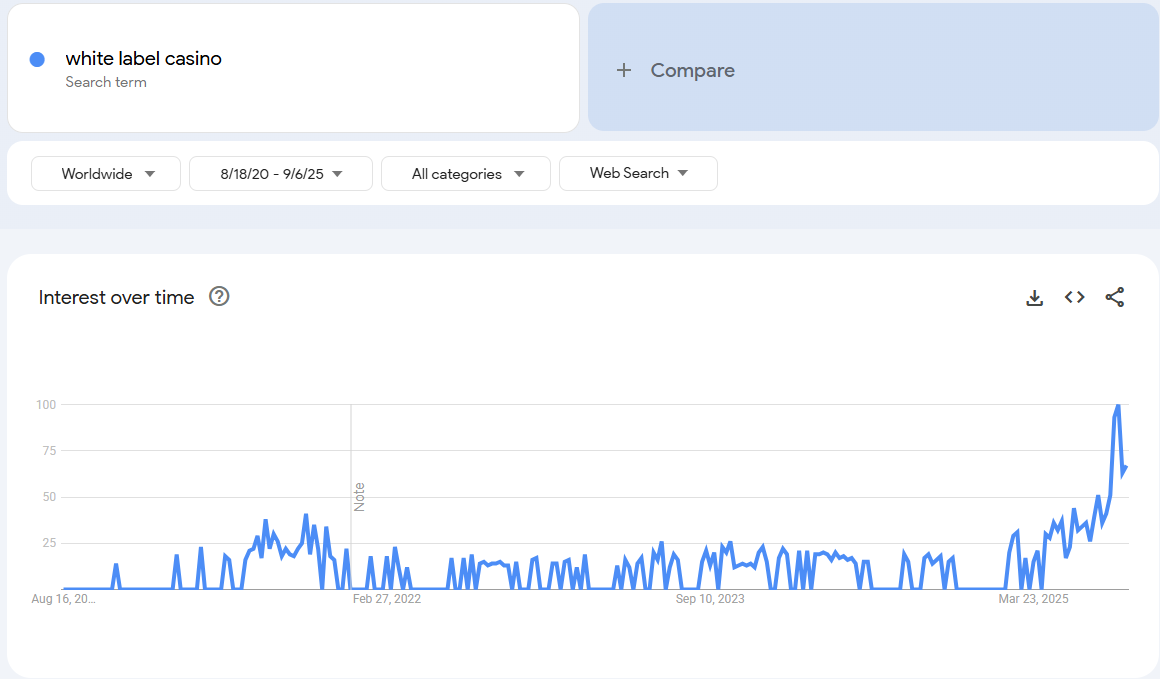This screenshot has width=1160, height=679.
Task: Edit the white label casino search term
Action: point(144,59)
